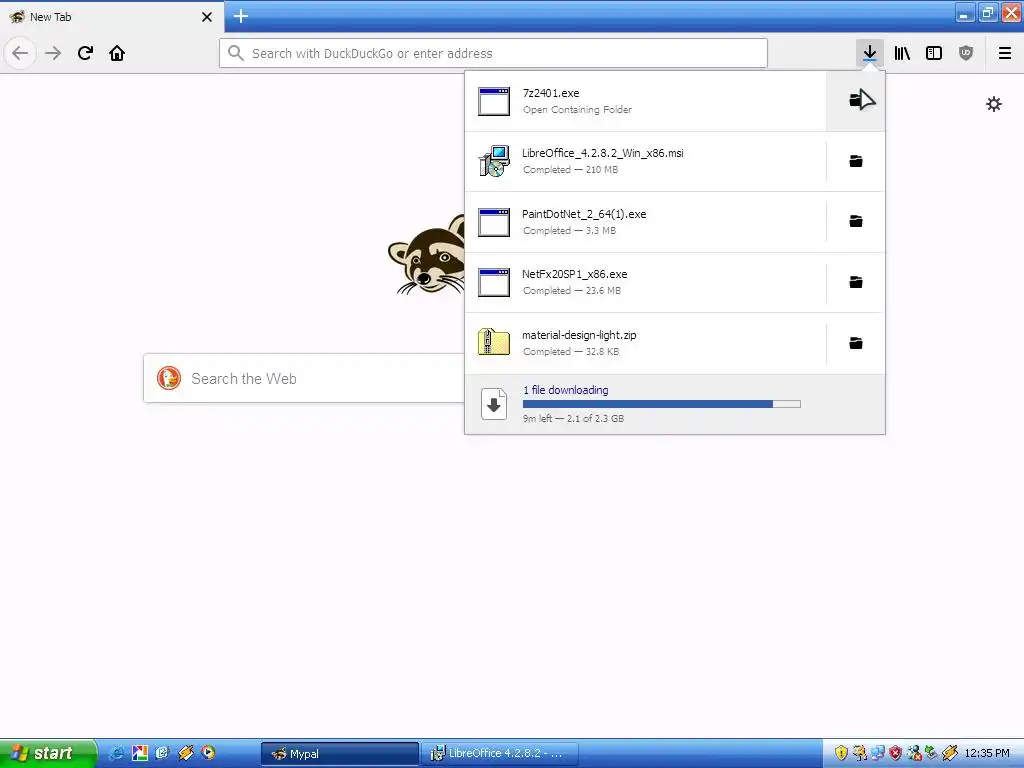The width and height of the screenshot is (1024, 768).
Task: Open the 7z2401.exe download entry
Action: point(645,101)
